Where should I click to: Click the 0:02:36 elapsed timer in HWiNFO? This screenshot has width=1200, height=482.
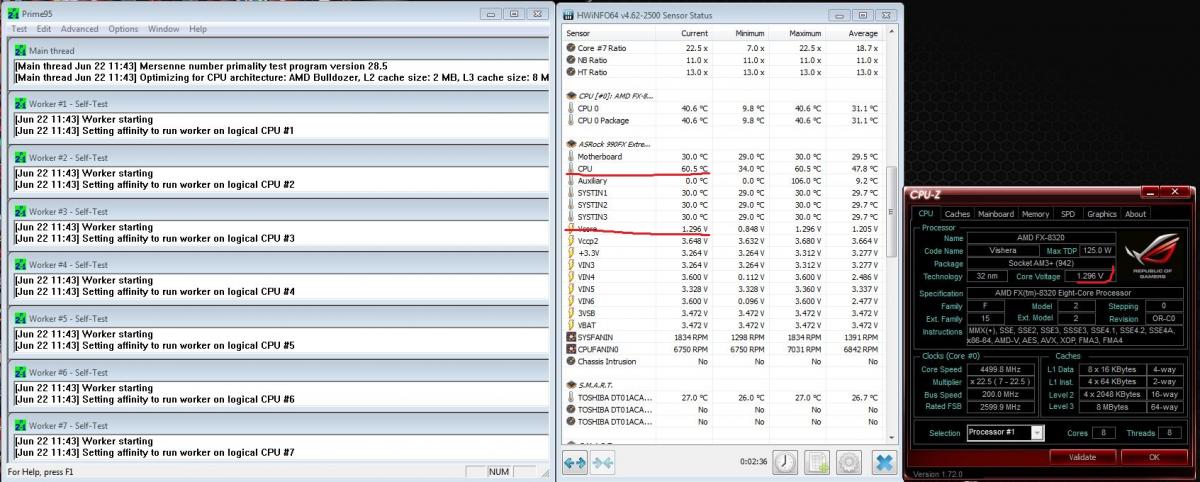pyautogui.click(x=753, y=463)
